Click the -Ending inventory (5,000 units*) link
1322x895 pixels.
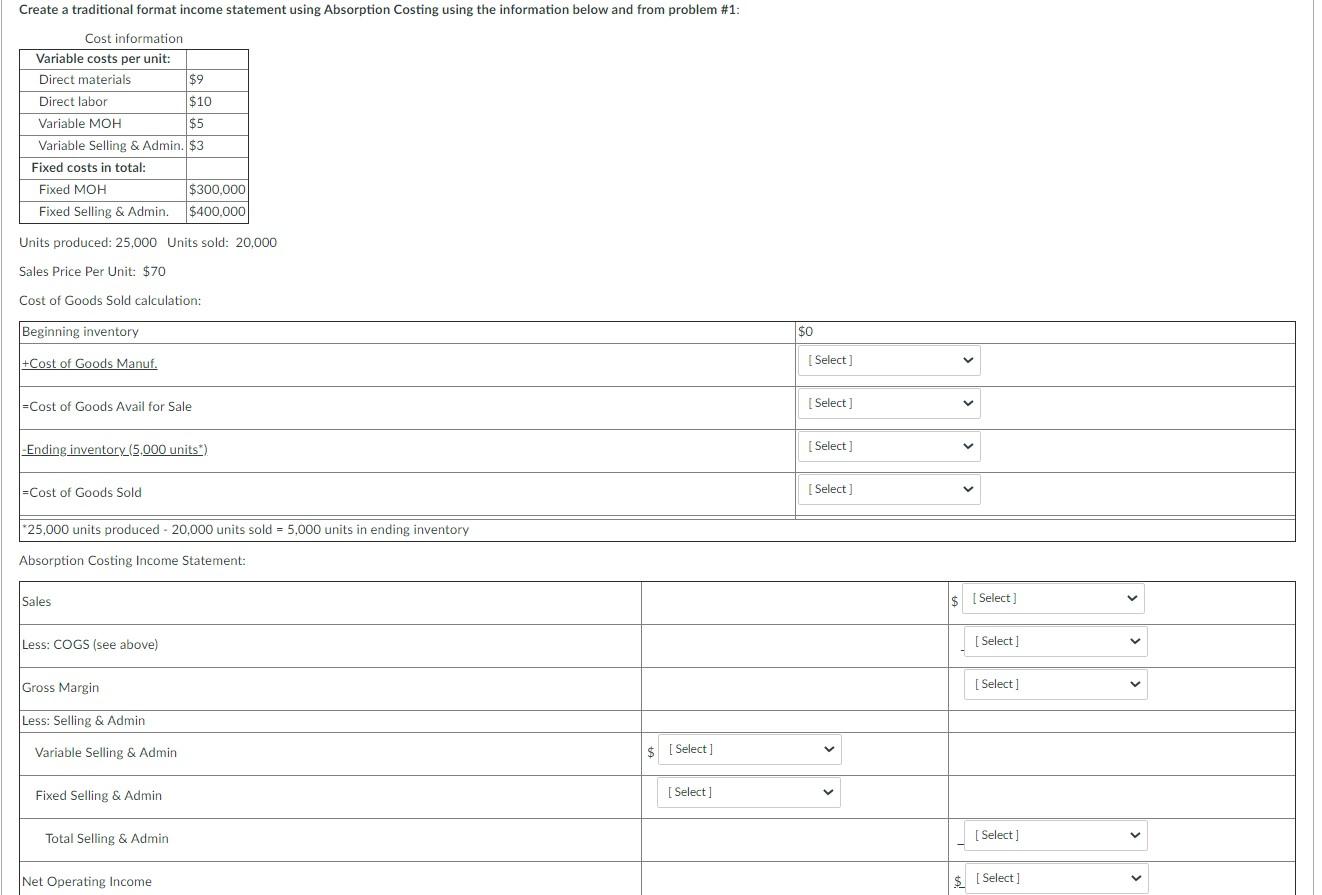[114, 449]
